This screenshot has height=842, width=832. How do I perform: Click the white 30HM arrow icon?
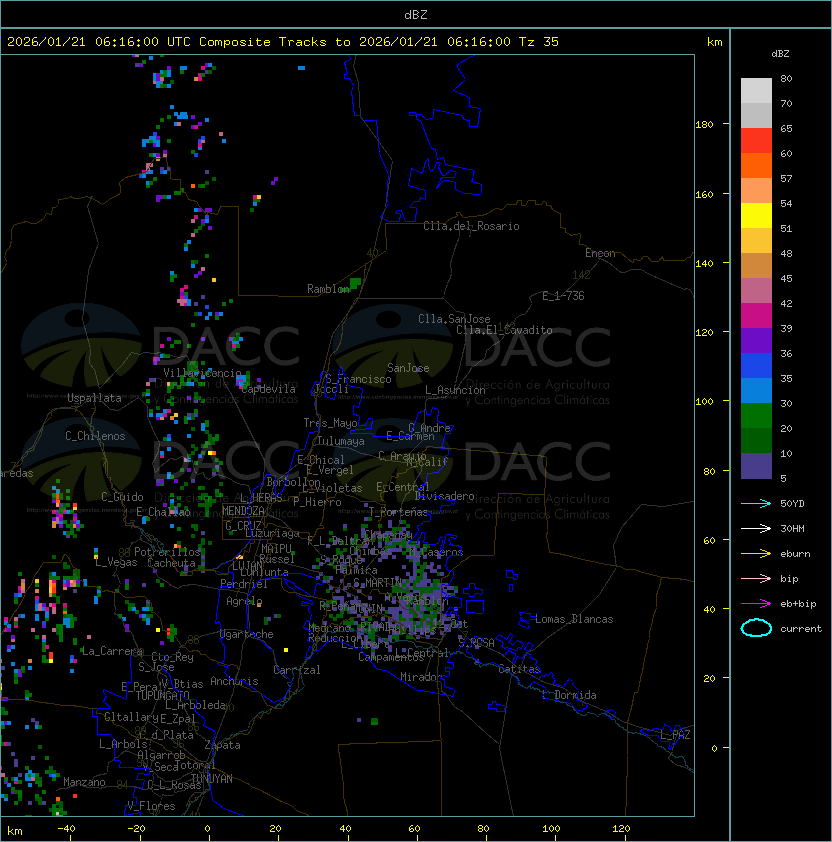pyautogui.click(x=756, y=528)
